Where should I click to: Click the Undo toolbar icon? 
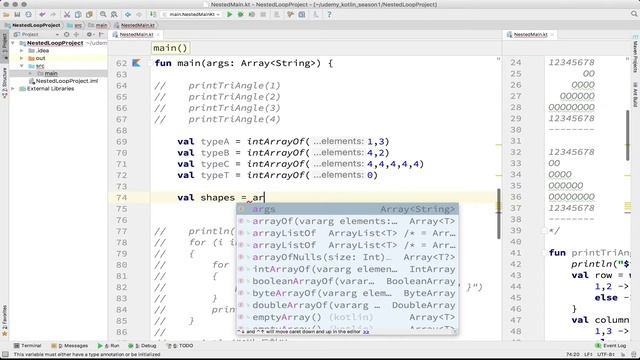[x=42, y=14]
